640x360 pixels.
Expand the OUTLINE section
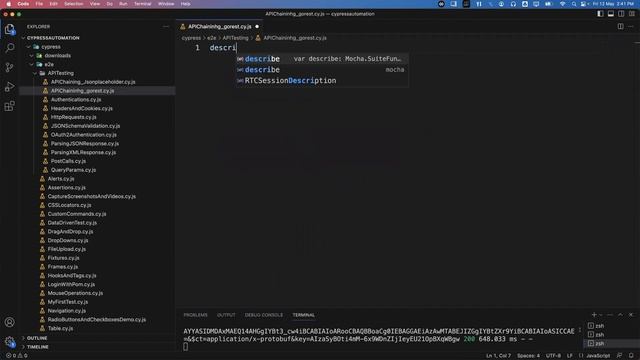[37, 338]
